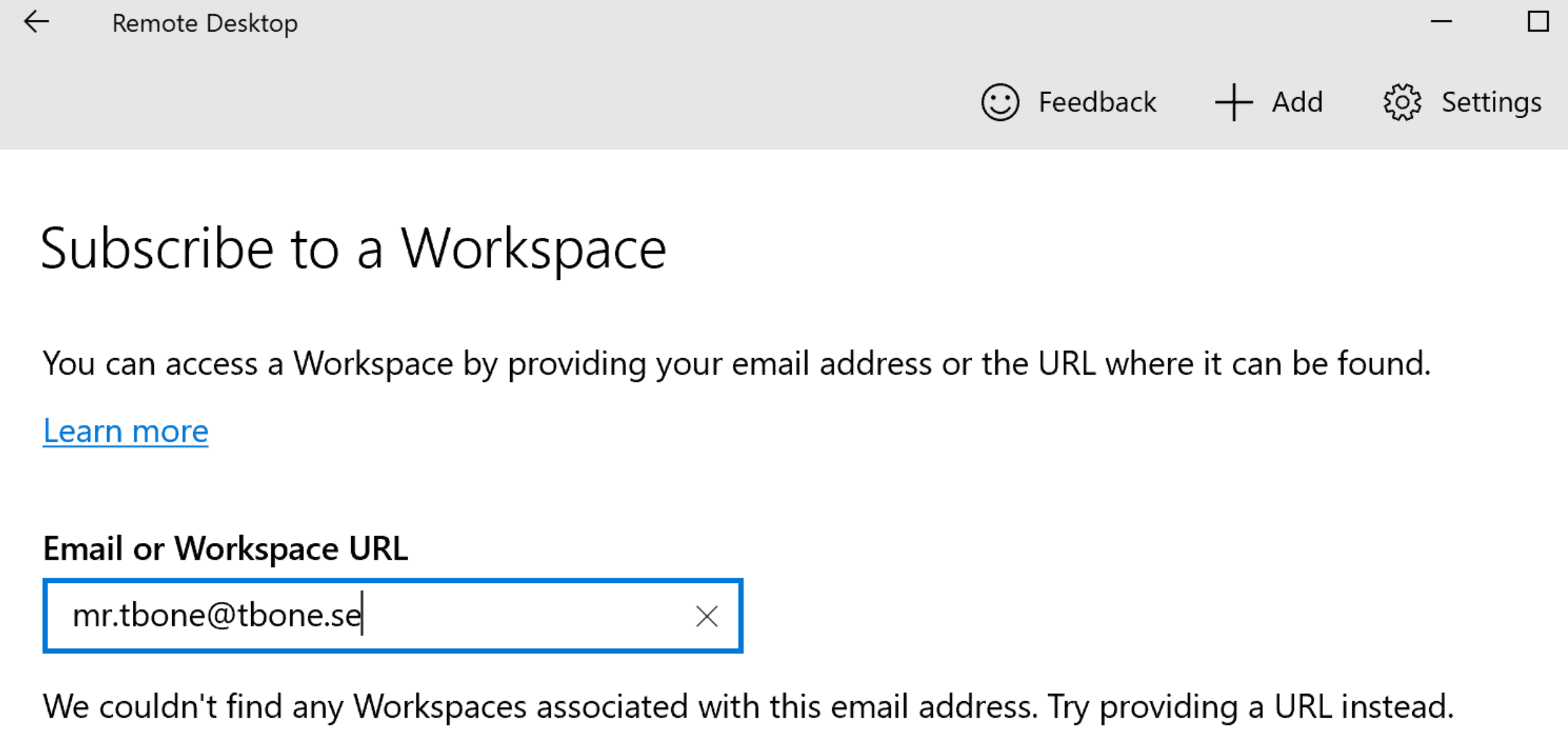Viewport: 1568px width, 740px height.
Task: Click the Remote Desktop window title
Action: [x=205, y=24]
